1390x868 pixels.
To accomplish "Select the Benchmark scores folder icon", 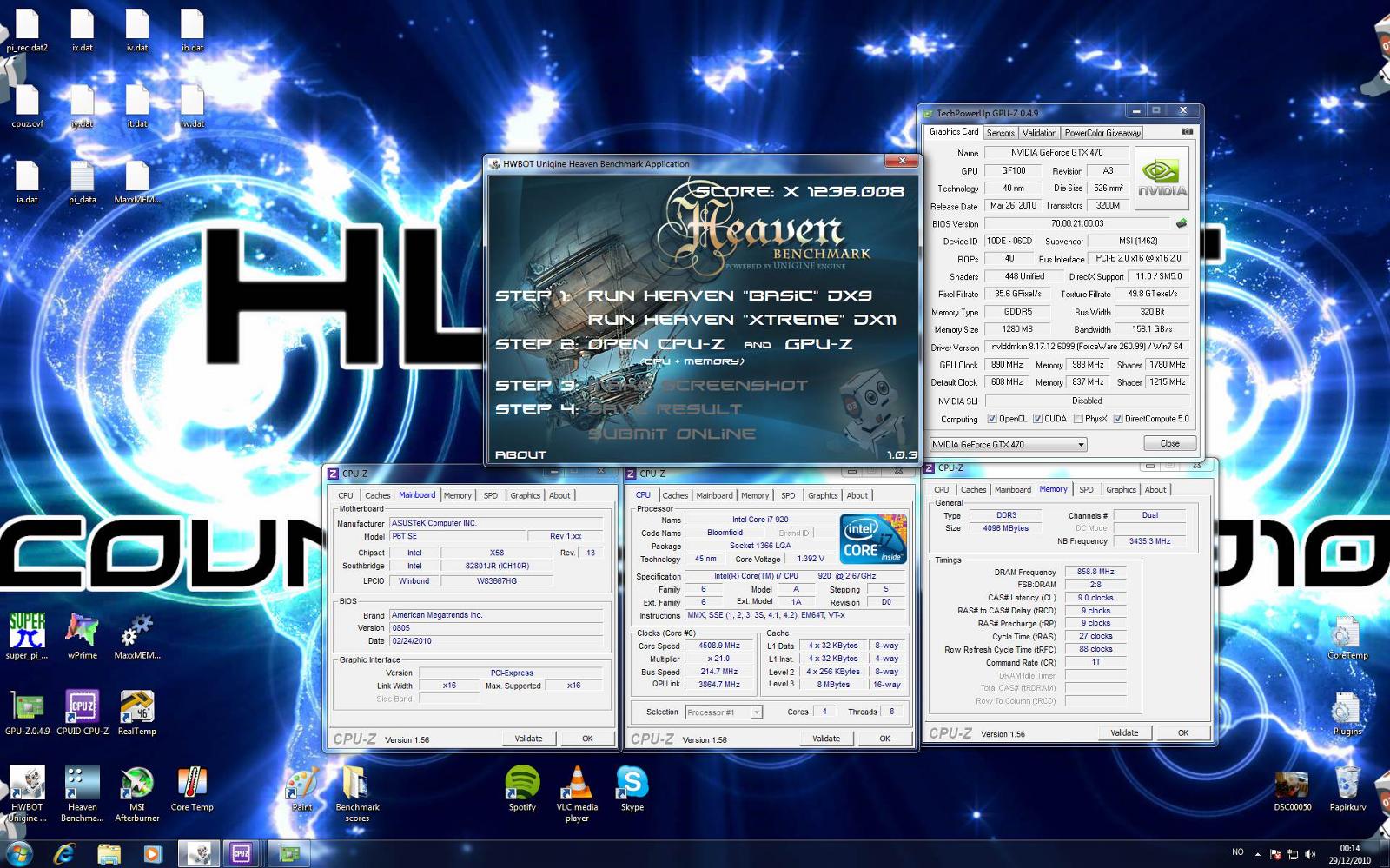I will (x=357, y=793).
